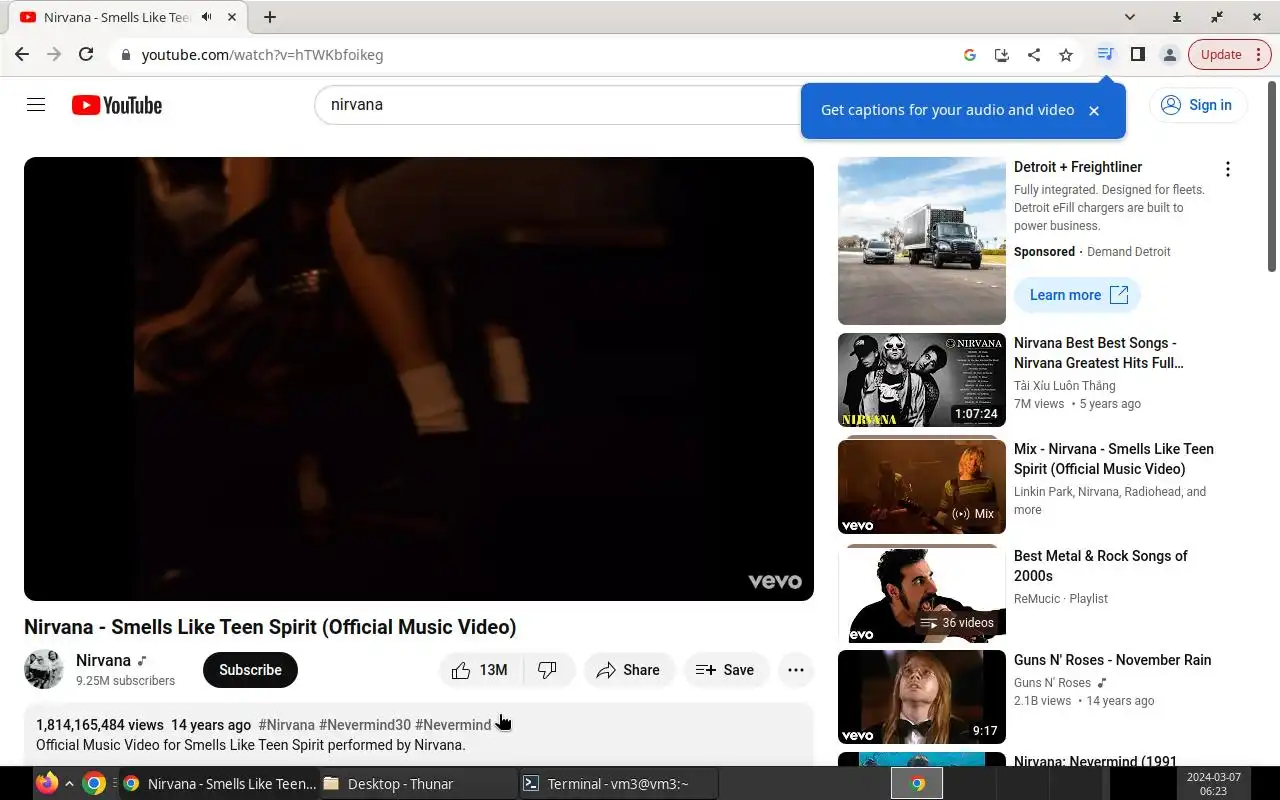The image size is (1280, 800).
Task: Share this page from the address bar
Action: [1034, 55]
